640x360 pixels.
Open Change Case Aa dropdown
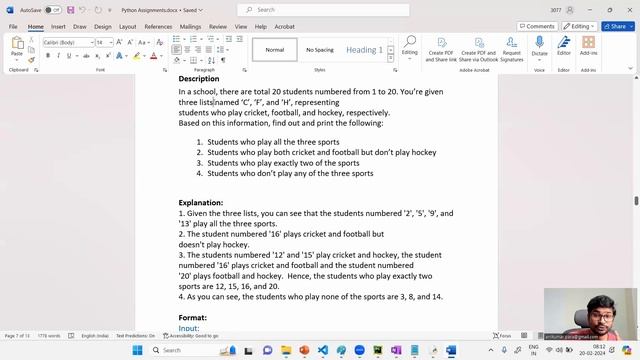pos(144,42)
